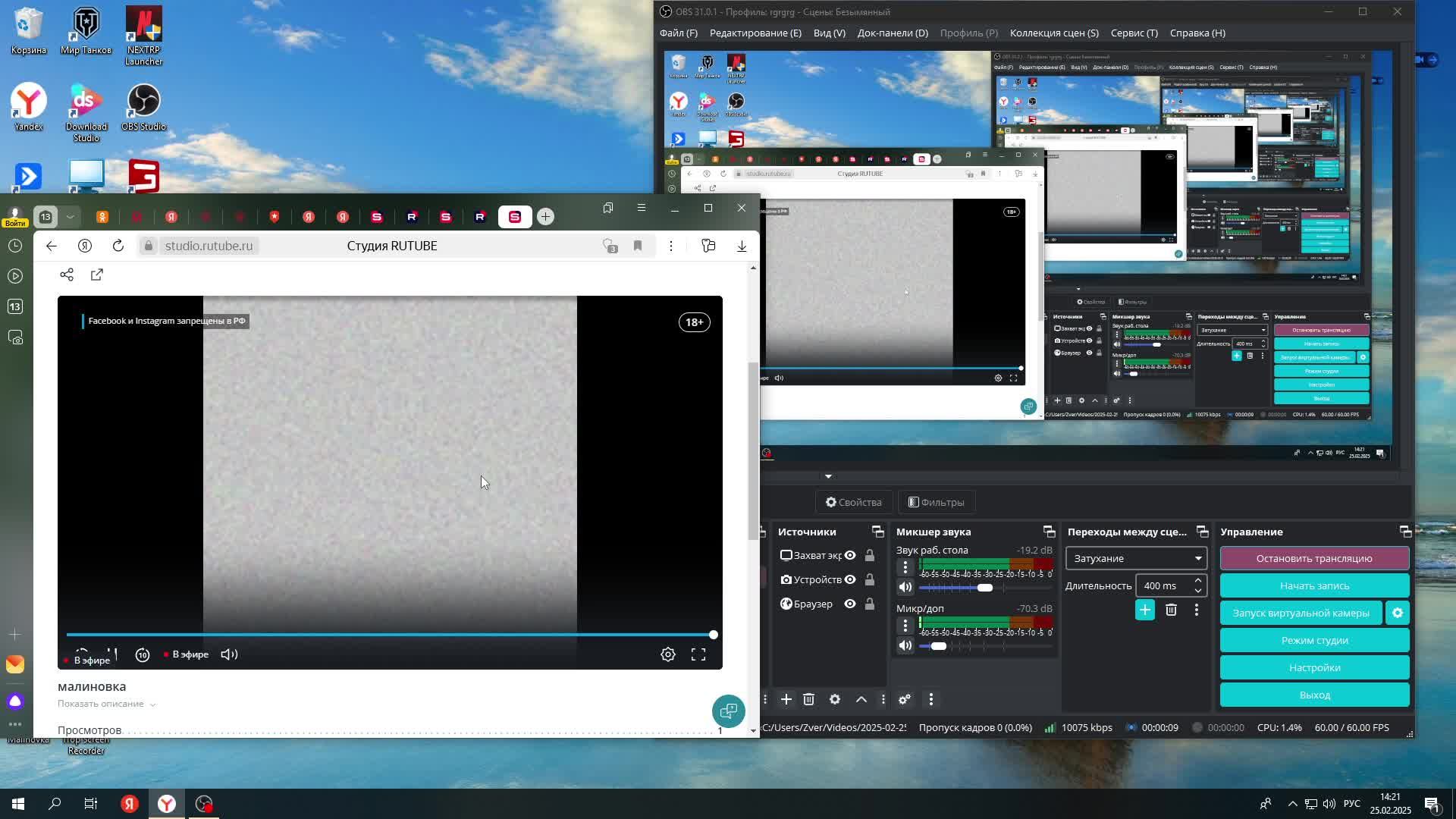The width and height of the screenshot is (1456, 819).
Task: Adjust Звук раб. стола volume slider
Action: tap(984, 588)
